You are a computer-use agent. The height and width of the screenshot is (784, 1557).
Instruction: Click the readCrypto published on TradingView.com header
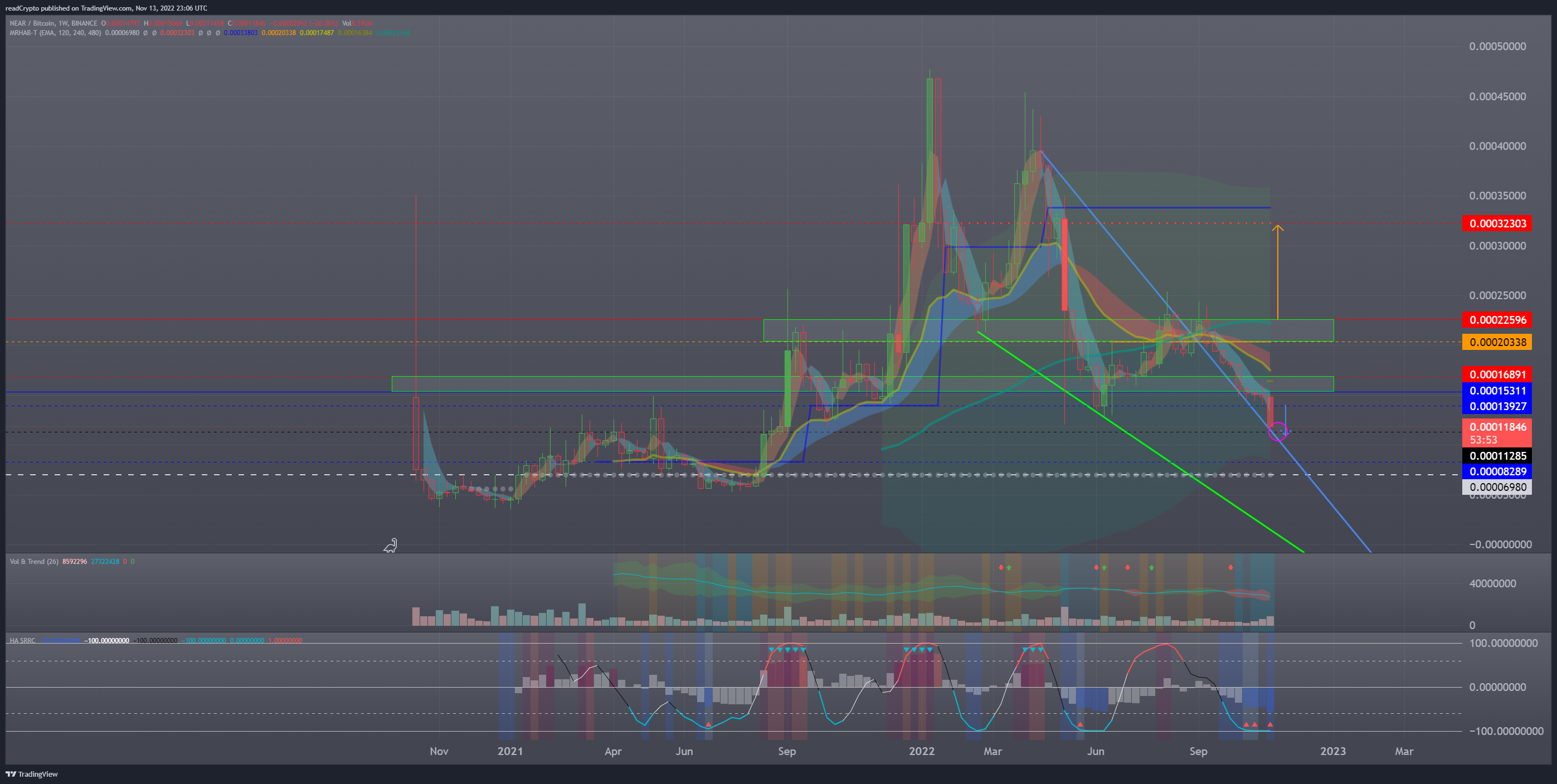pyautogui.click(x=106, y=8)
